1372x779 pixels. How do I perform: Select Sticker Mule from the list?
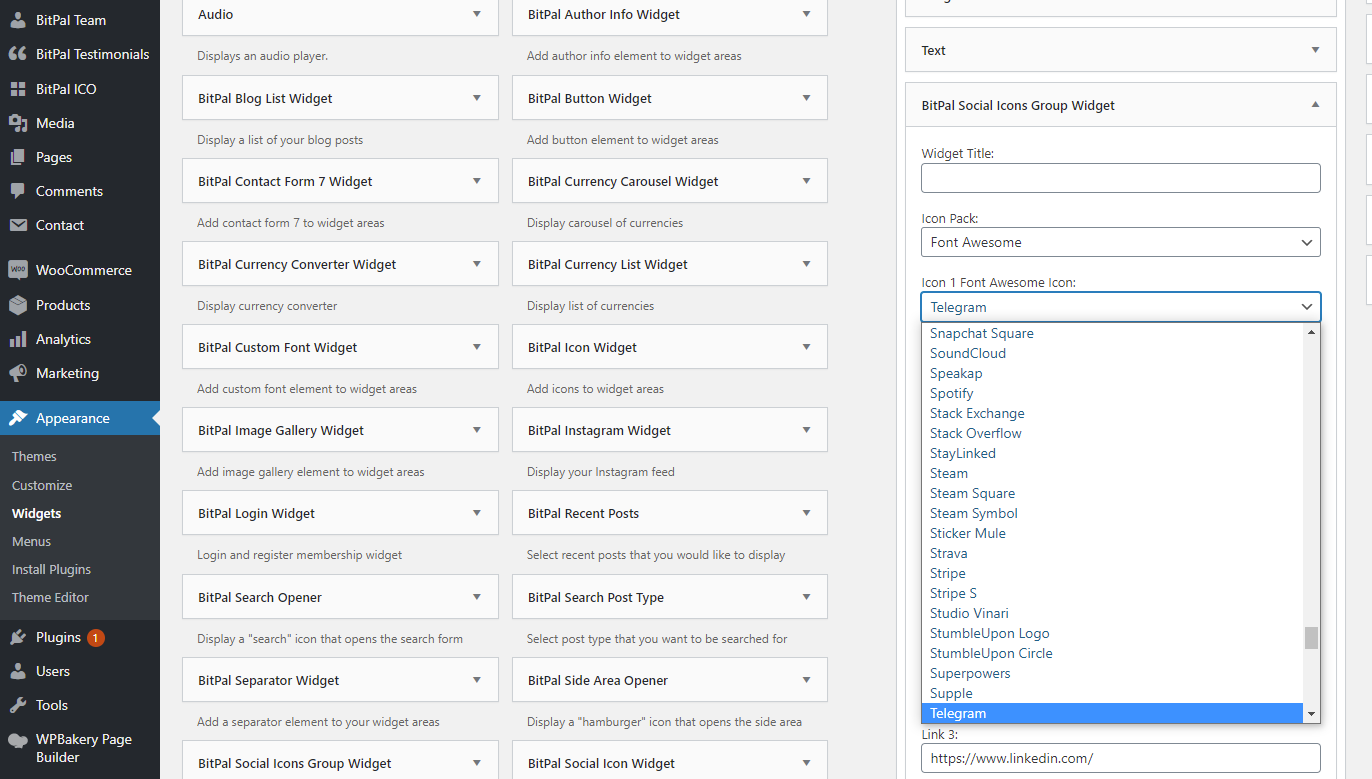(1112, 533)
